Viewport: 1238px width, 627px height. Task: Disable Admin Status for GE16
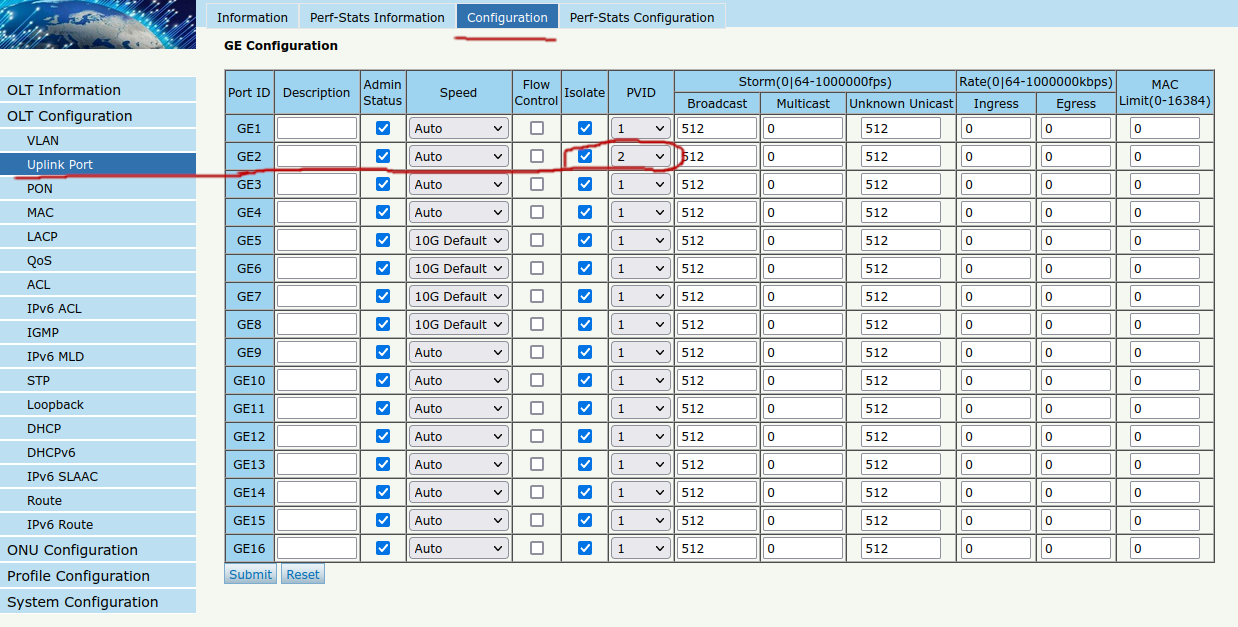tap(382, 548)
